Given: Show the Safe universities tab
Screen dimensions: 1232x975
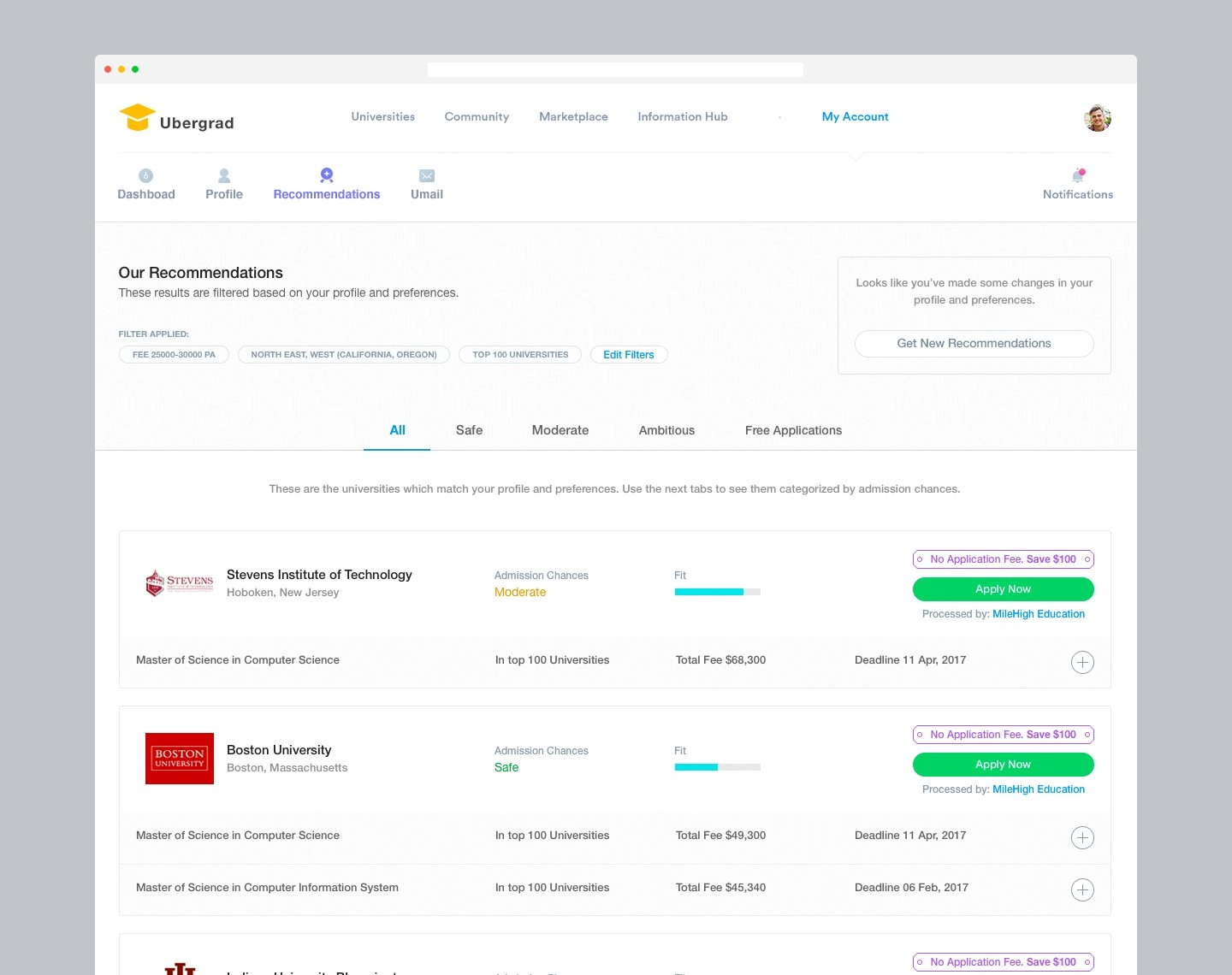Looking at the screenshot, I should tap(469, 430).
